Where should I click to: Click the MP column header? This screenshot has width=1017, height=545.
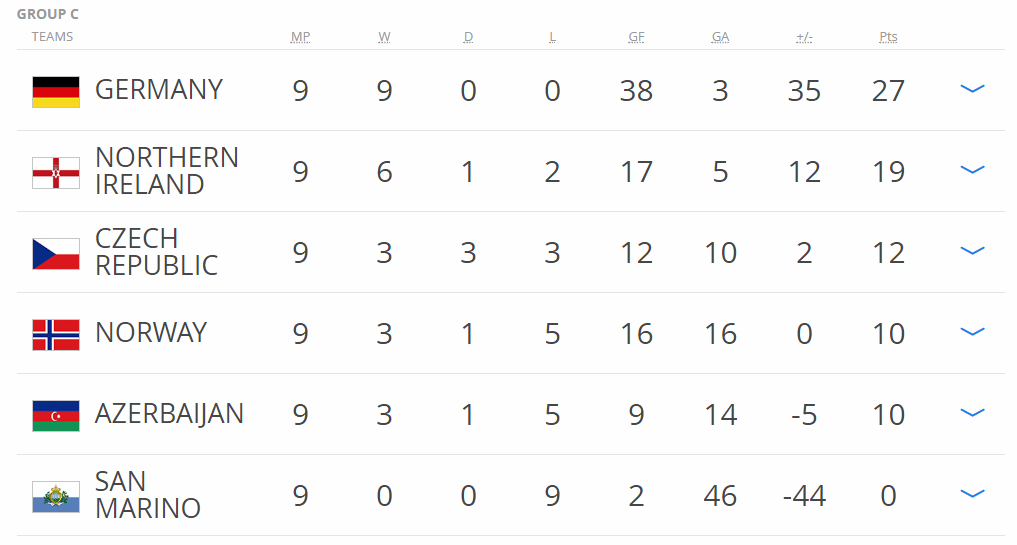click(x=300, y=38)
